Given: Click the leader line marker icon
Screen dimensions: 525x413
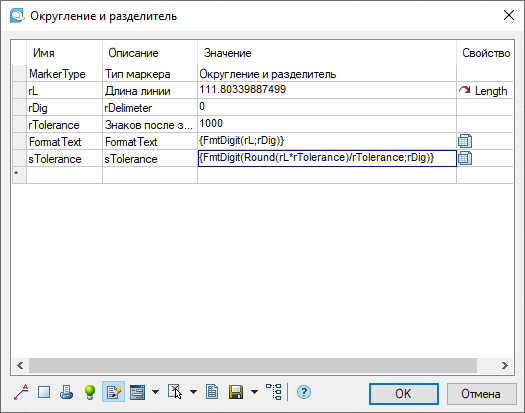Looking at the screenshot, I should 21,392.
